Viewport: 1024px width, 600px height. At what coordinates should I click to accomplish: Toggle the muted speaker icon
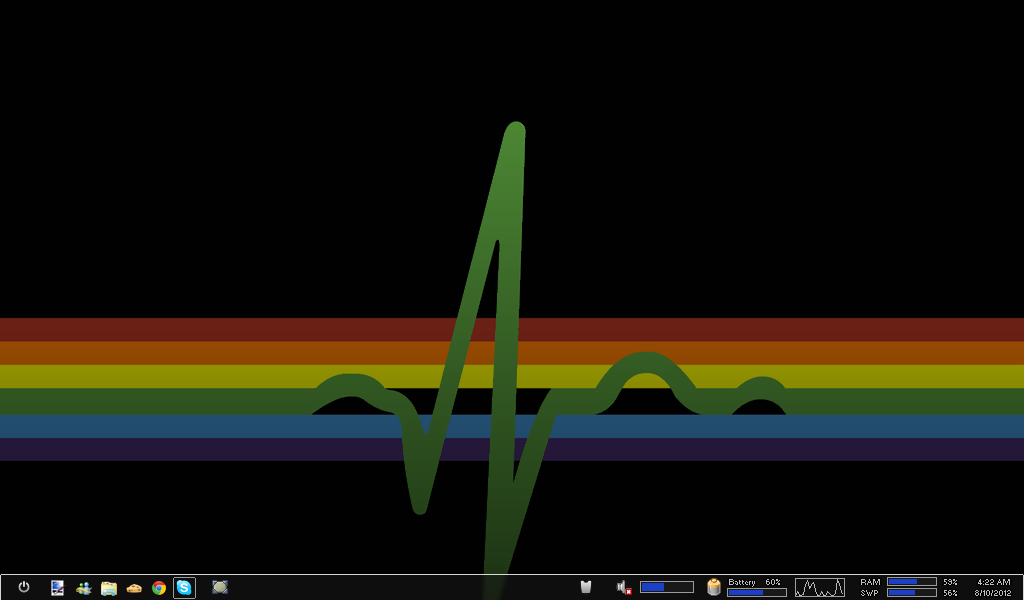click(624, 588)
